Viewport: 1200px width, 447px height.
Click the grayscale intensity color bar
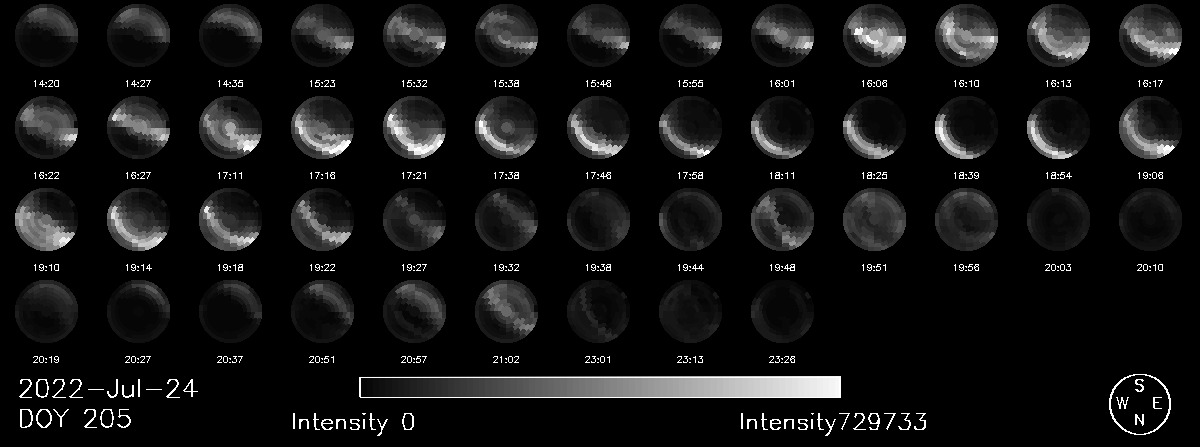tap(600, 387)
